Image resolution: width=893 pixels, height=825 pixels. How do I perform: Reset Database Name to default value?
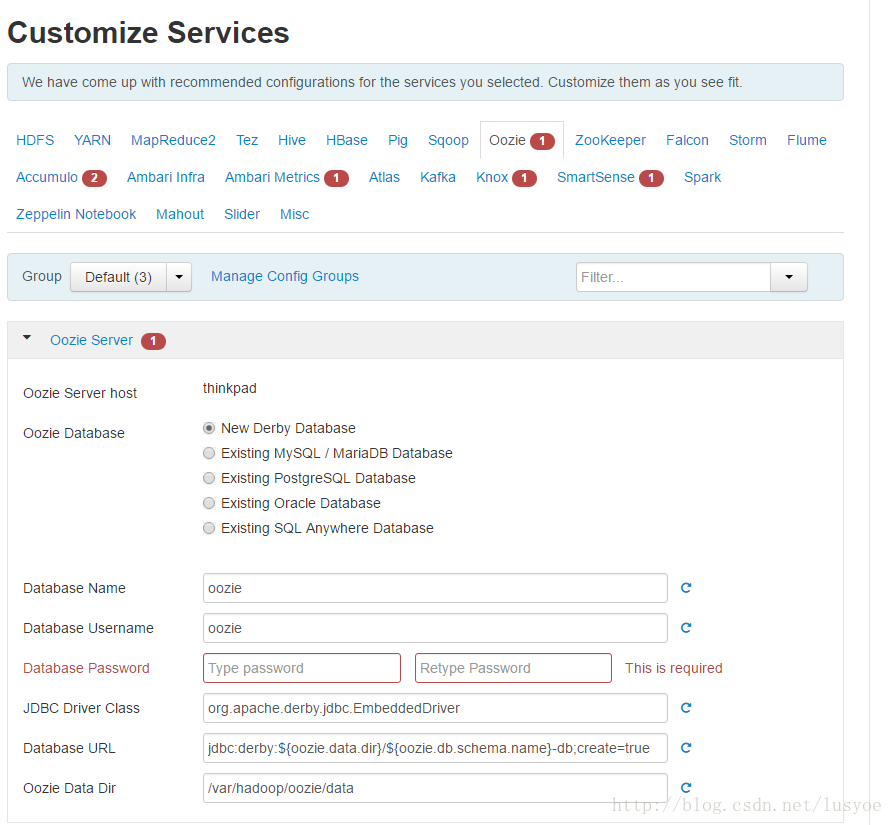(686, 588)
